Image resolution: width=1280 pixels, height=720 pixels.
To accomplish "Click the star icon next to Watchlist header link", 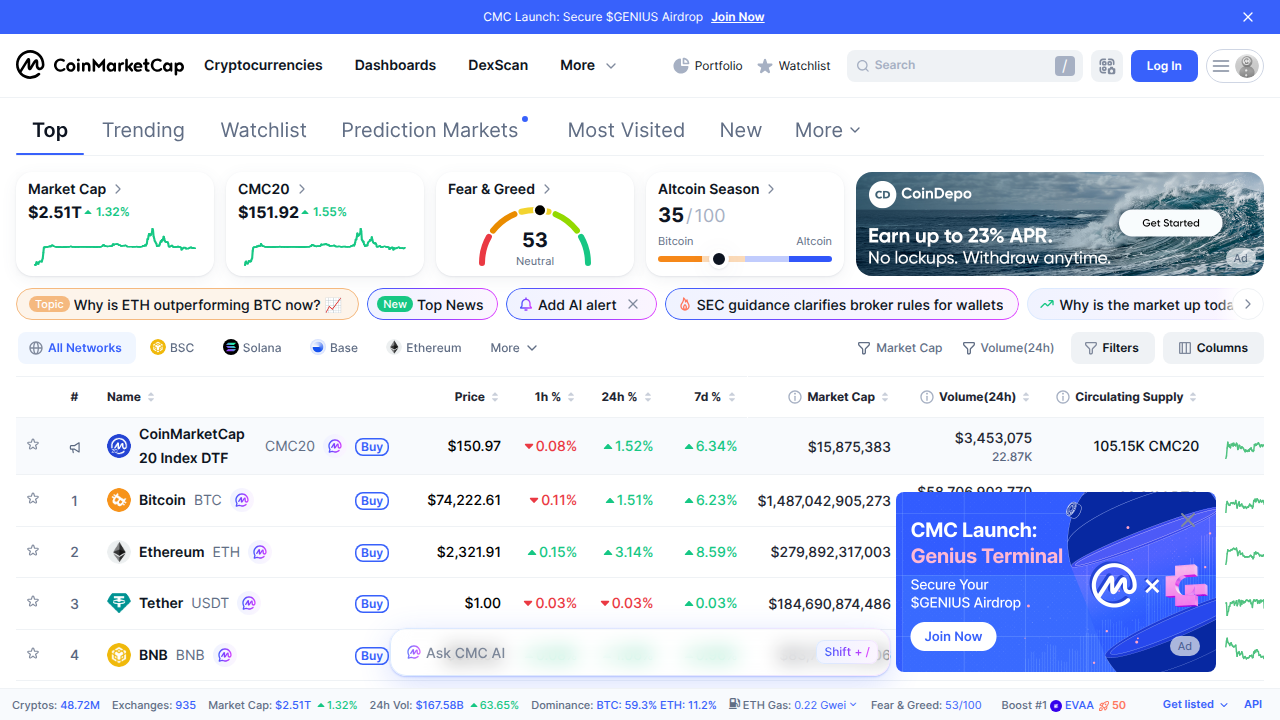I will click(762, 65).
